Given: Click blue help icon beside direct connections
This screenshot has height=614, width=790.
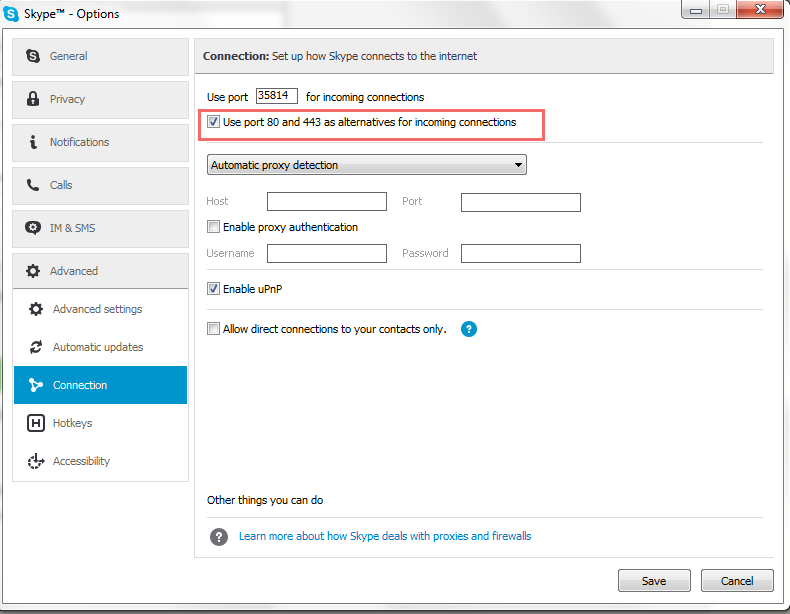Looking at the screenshot, I should (469, 329).
